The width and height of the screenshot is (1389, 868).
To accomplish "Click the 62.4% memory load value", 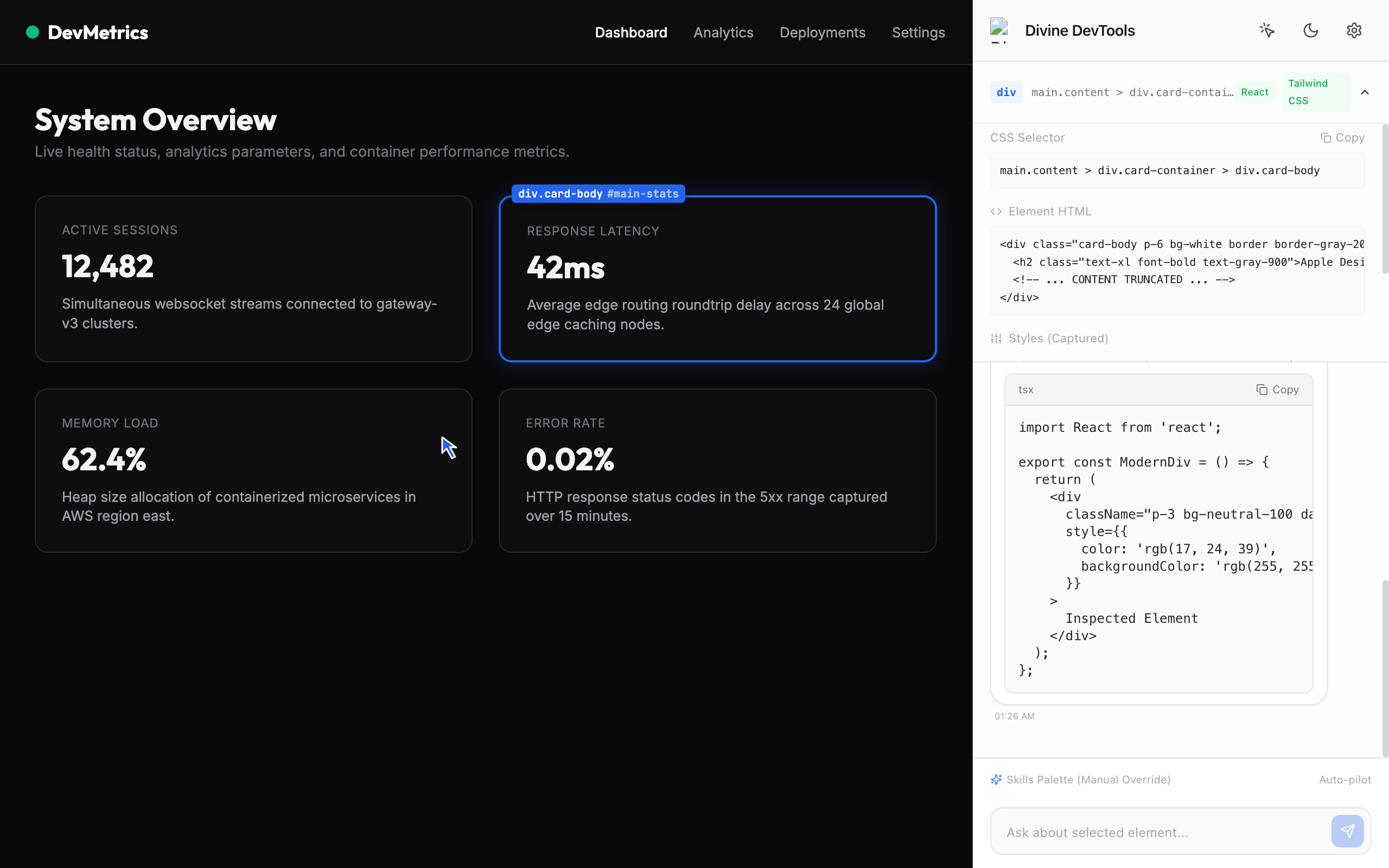I will coord(104,460).
